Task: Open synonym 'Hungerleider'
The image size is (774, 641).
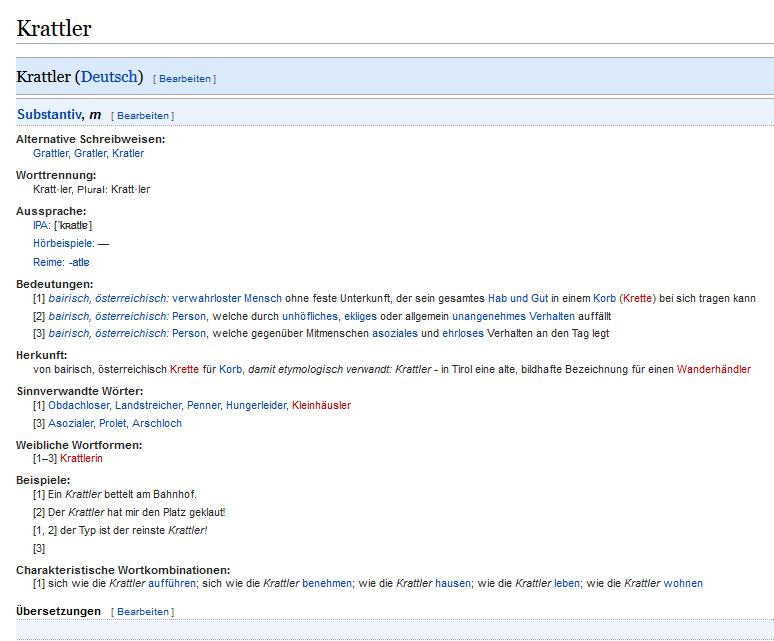Action: tap(256, 405)
